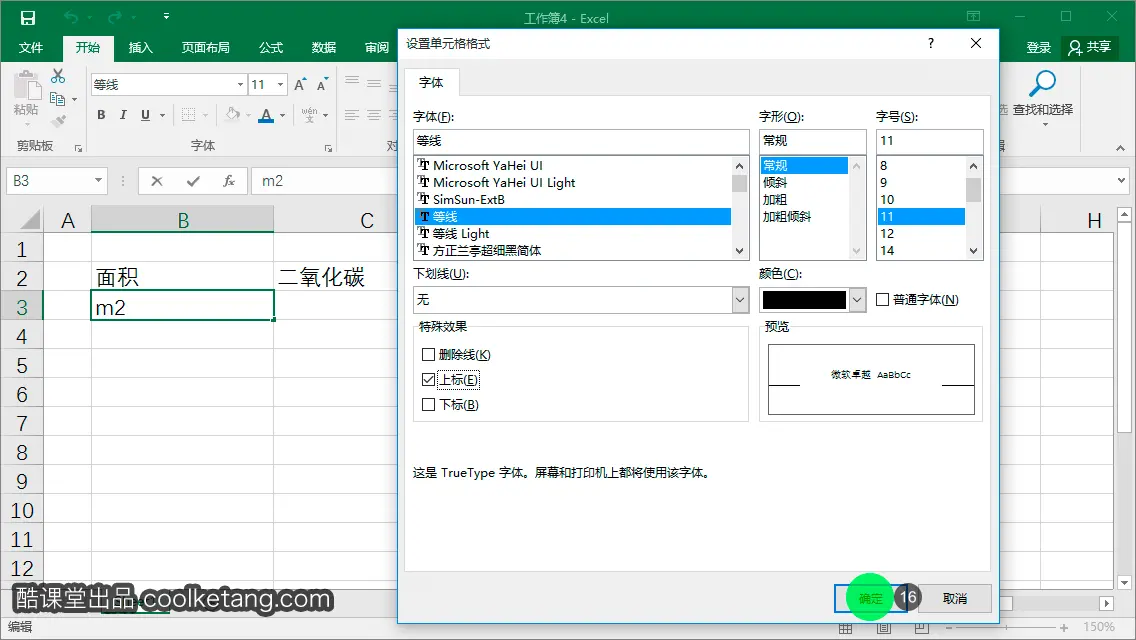
Task: Select 加粗倾斜 in font style list
Action: tap(787, 217)
